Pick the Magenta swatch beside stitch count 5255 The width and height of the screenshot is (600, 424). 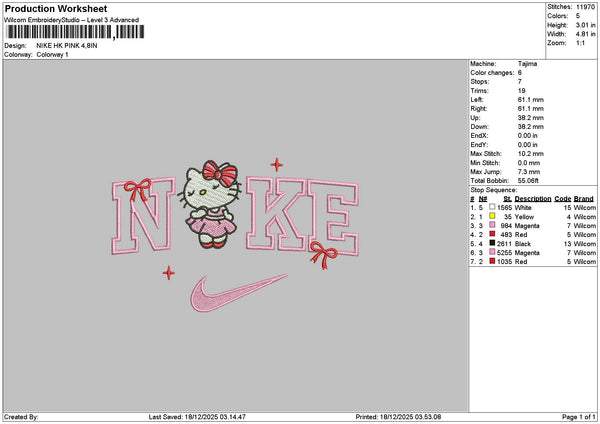(492, 252)
